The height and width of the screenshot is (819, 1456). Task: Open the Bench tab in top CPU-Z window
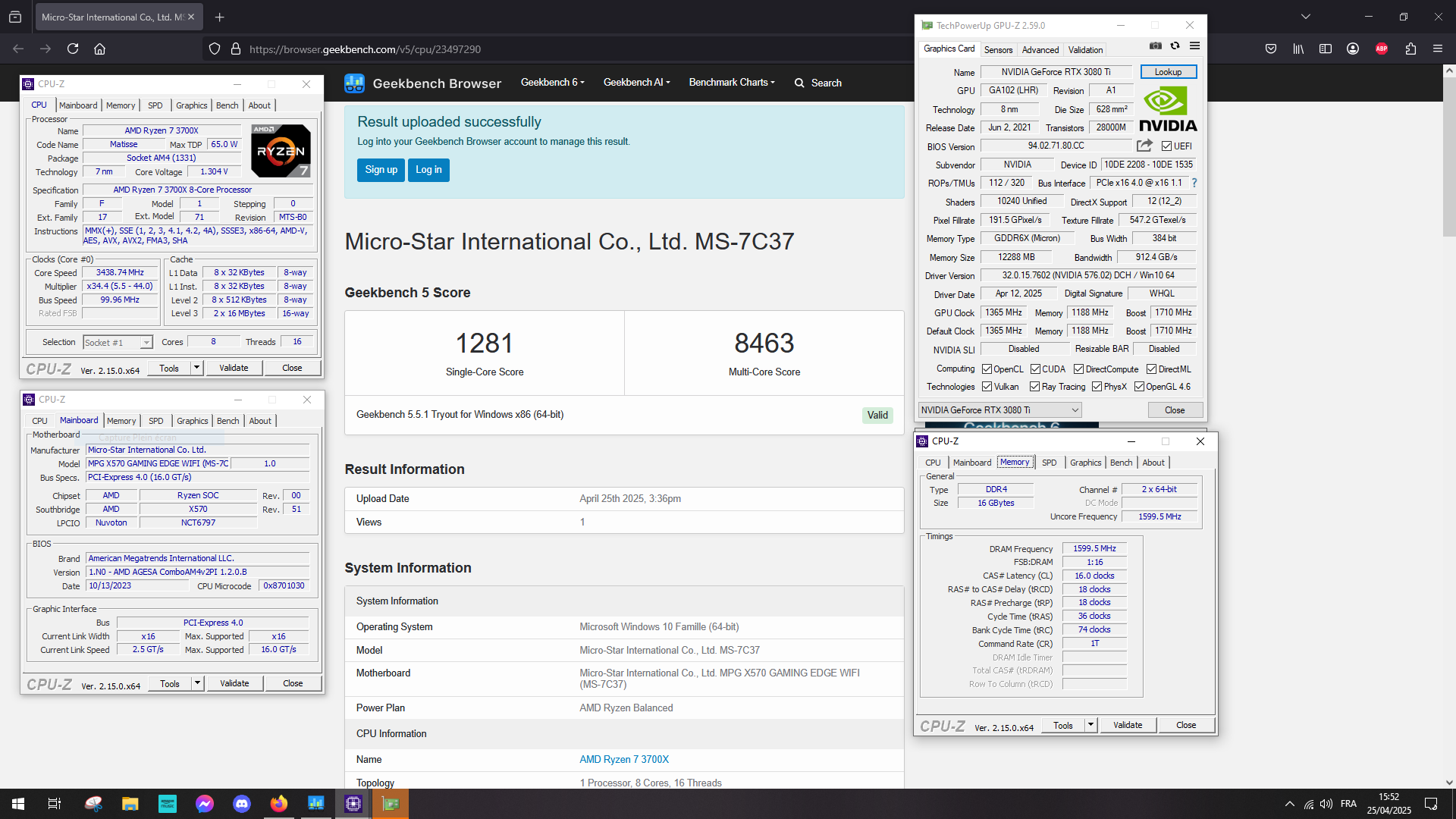click(227, 105)
